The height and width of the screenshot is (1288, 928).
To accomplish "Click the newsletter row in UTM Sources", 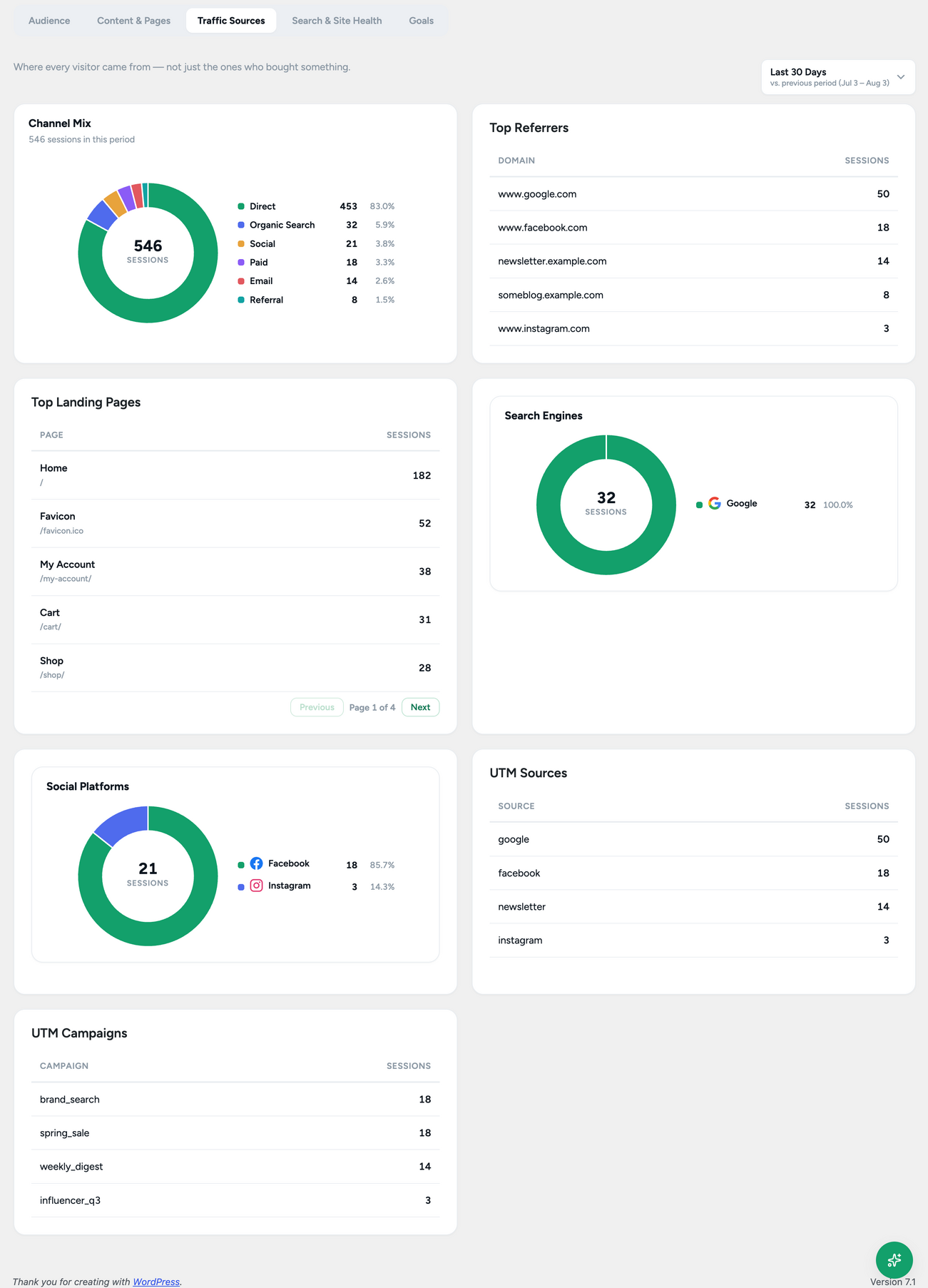I will click(x=693, y=907).
